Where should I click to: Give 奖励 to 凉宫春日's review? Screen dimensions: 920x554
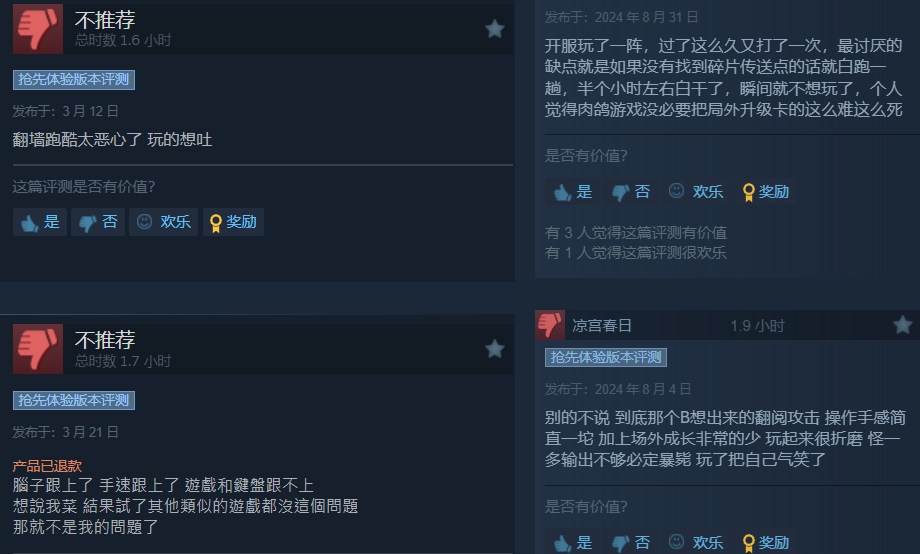766,542
